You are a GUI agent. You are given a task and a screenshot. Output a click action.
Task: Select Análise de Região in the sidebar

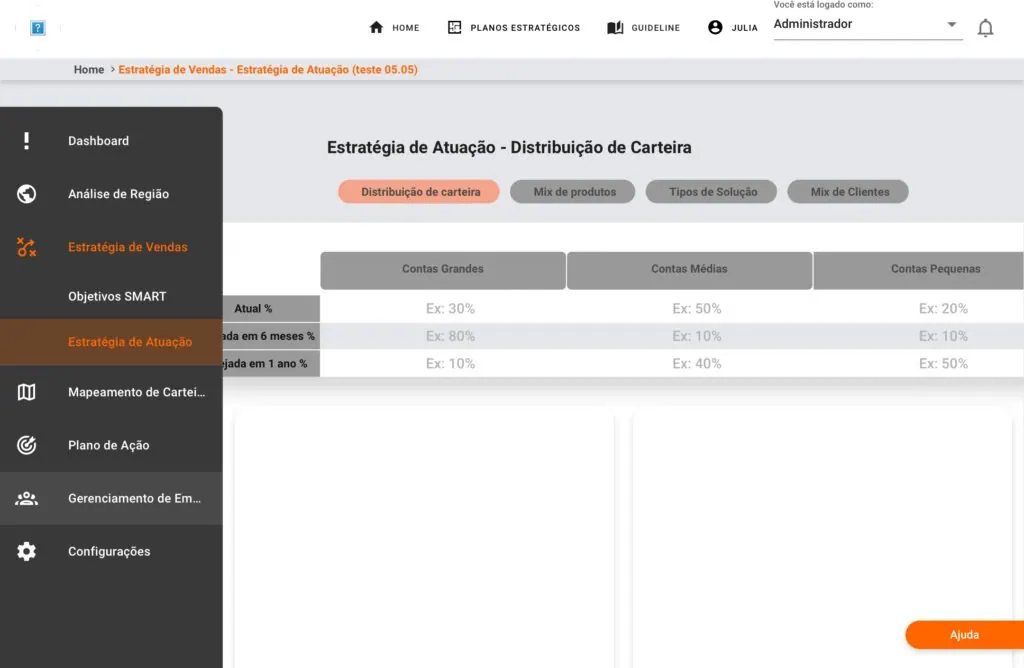(111, 194)
